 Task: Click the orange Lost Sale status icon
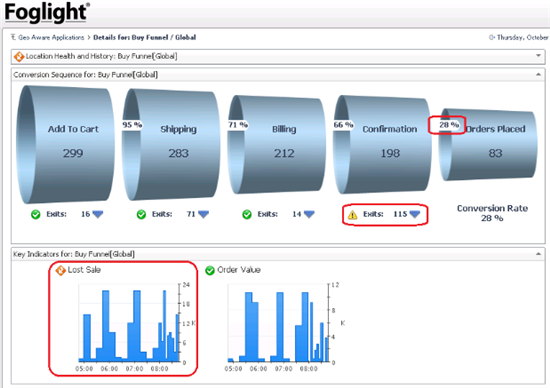tap(61, 270)
